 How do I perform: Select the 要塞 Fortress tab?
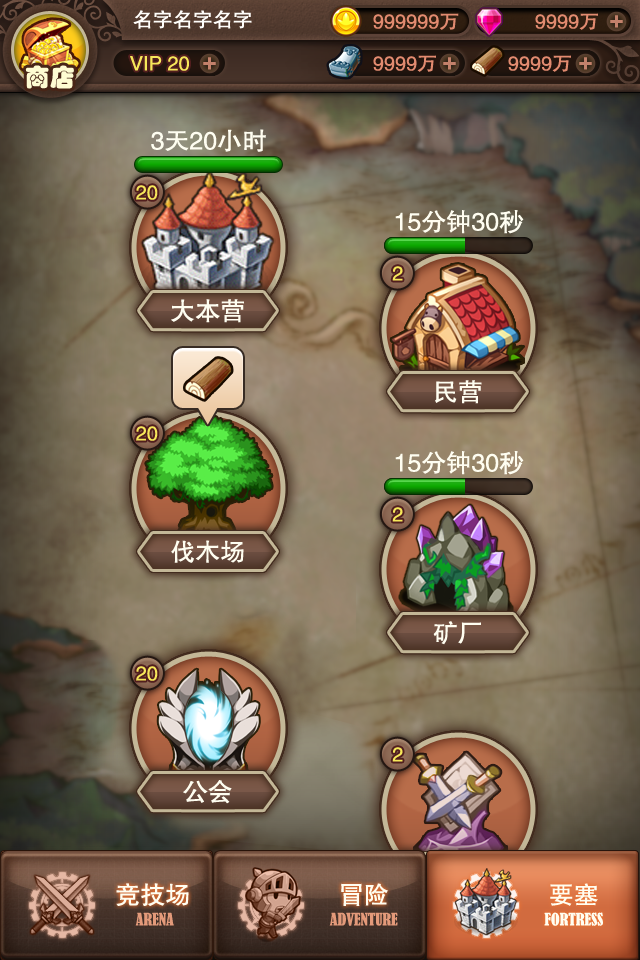pos(533,904)
